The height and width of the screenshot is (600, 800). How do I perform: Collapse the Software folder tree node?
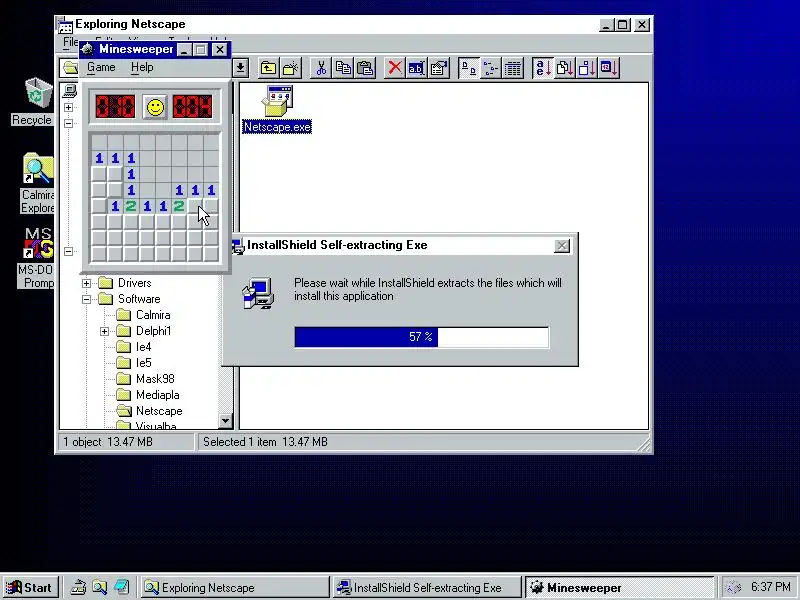(x=86, y=299)
